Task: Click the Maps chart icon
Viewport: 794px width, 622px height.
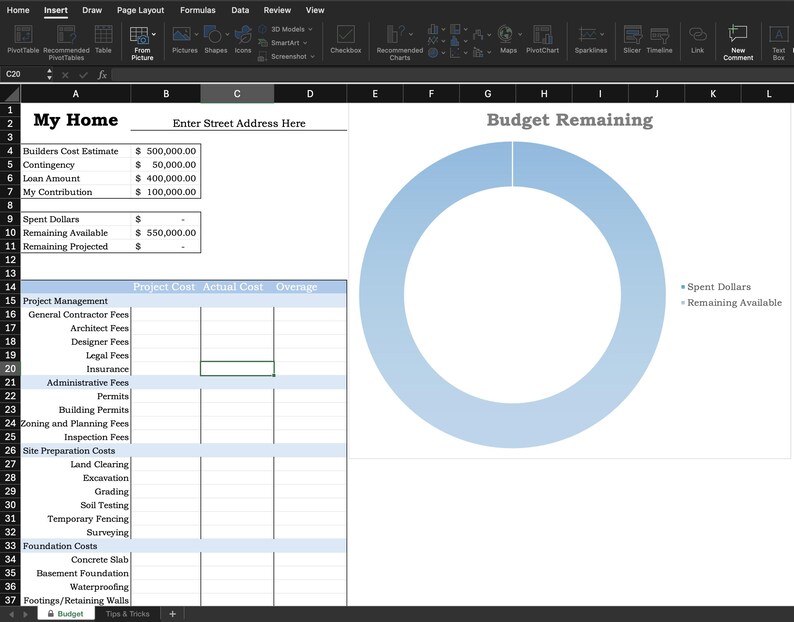Action: click(x=505, y=34)
